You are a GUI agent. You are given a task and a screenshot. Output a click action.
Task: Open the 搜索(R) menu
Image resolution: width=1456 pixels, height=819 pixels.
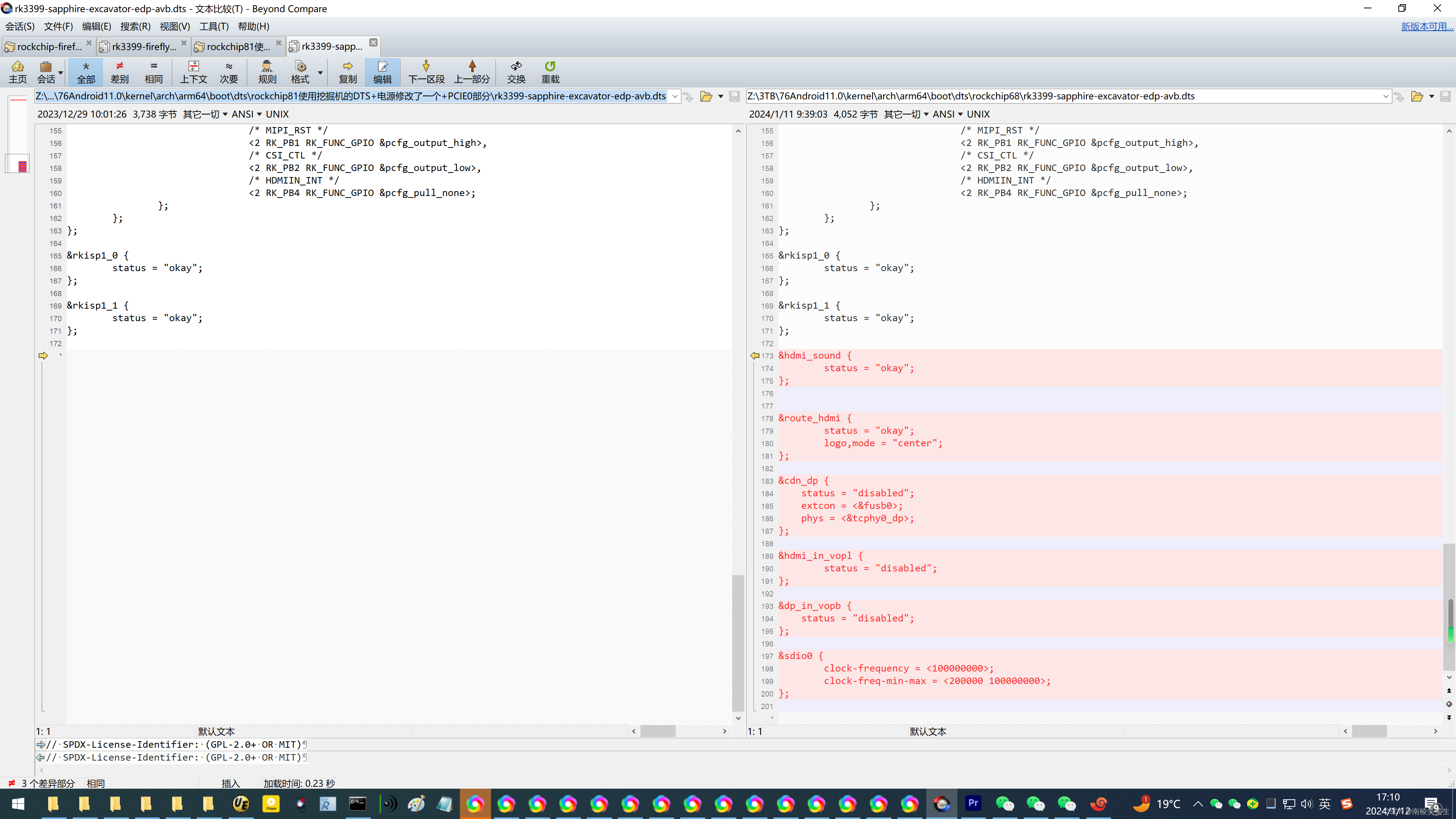(x=135, y=27)
